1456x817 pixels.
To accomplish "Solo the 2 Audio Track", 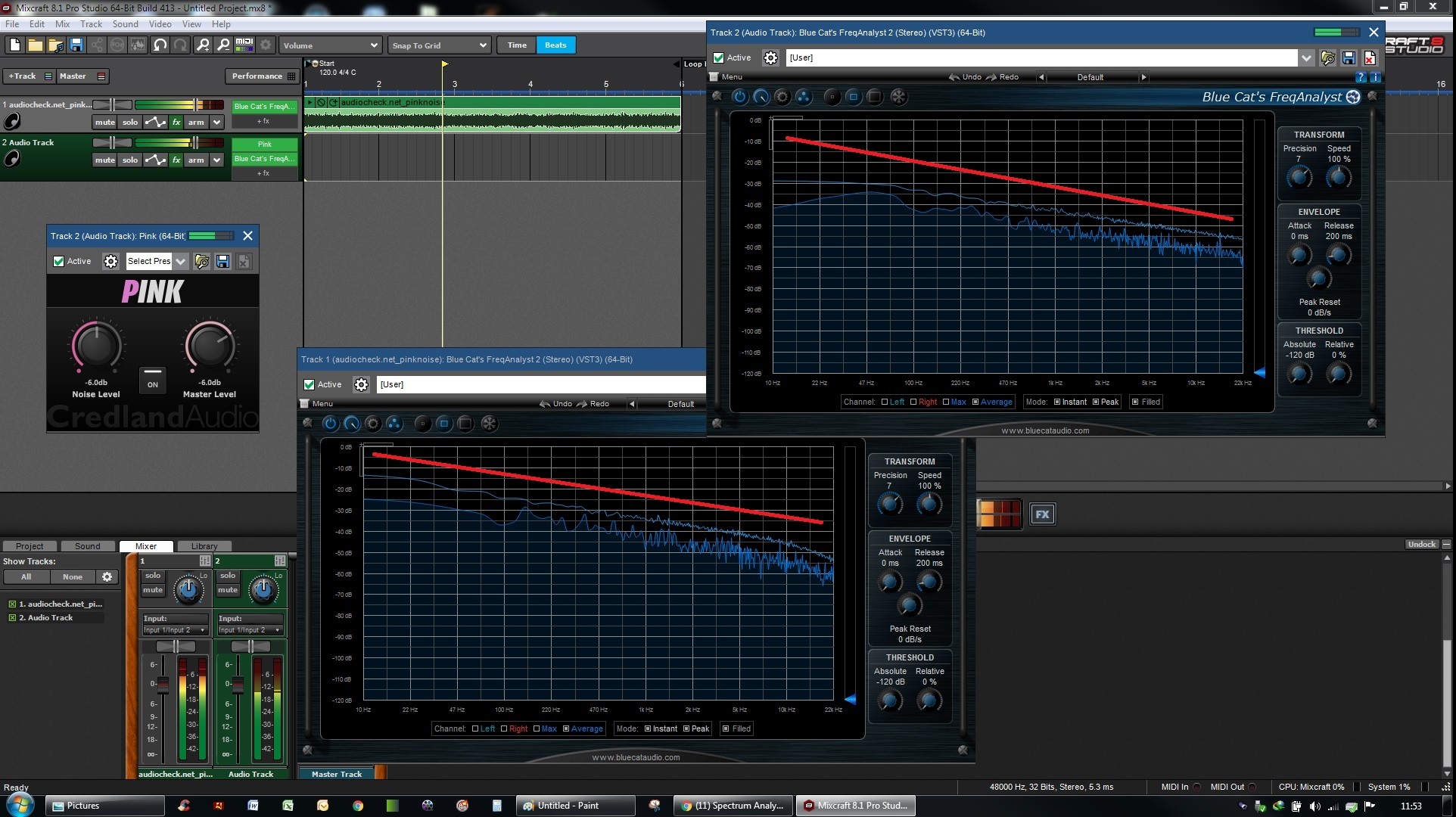I will tap(130, 160).
